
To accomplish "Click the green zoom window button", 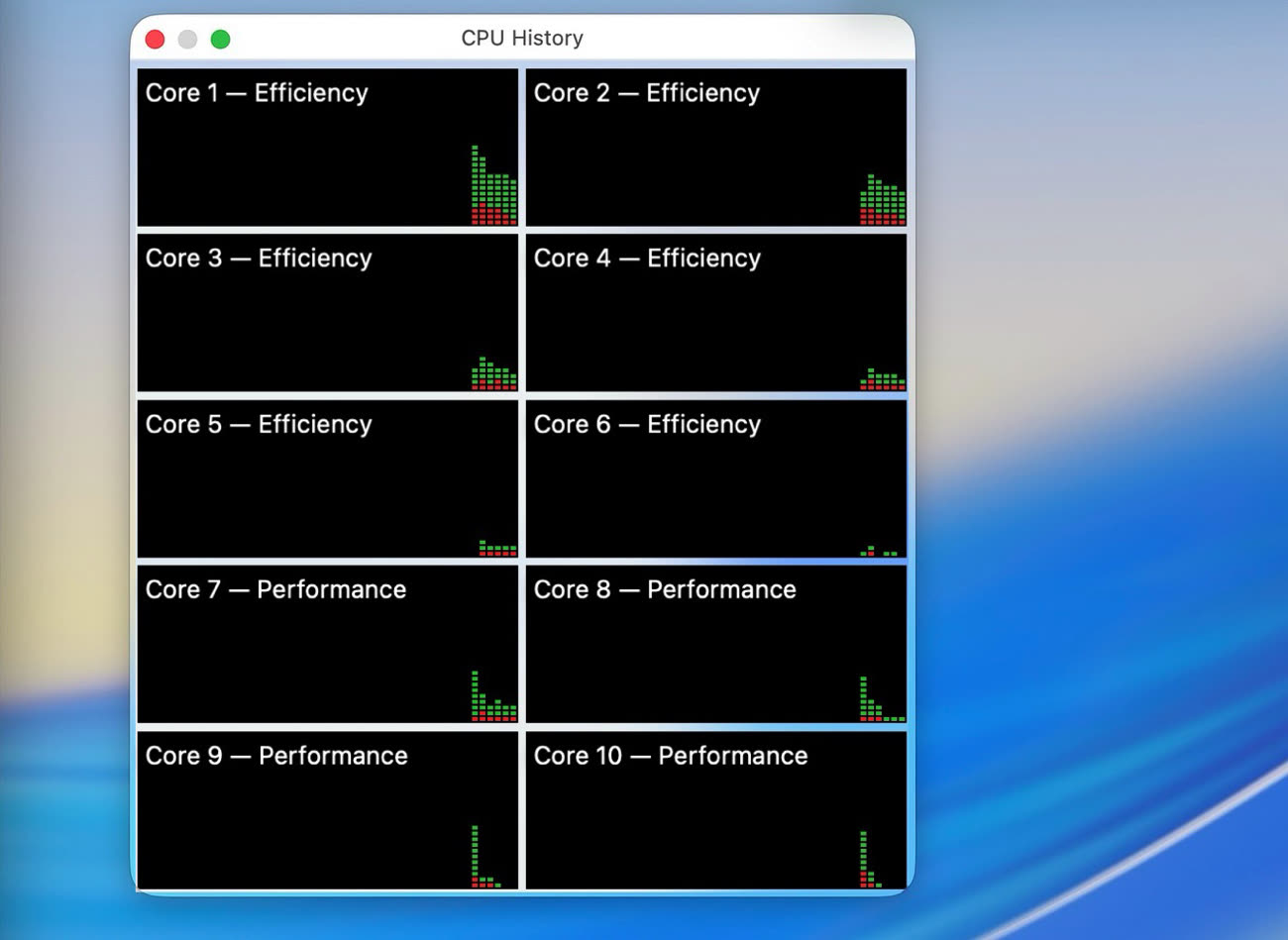I will [x=221, y=39].
